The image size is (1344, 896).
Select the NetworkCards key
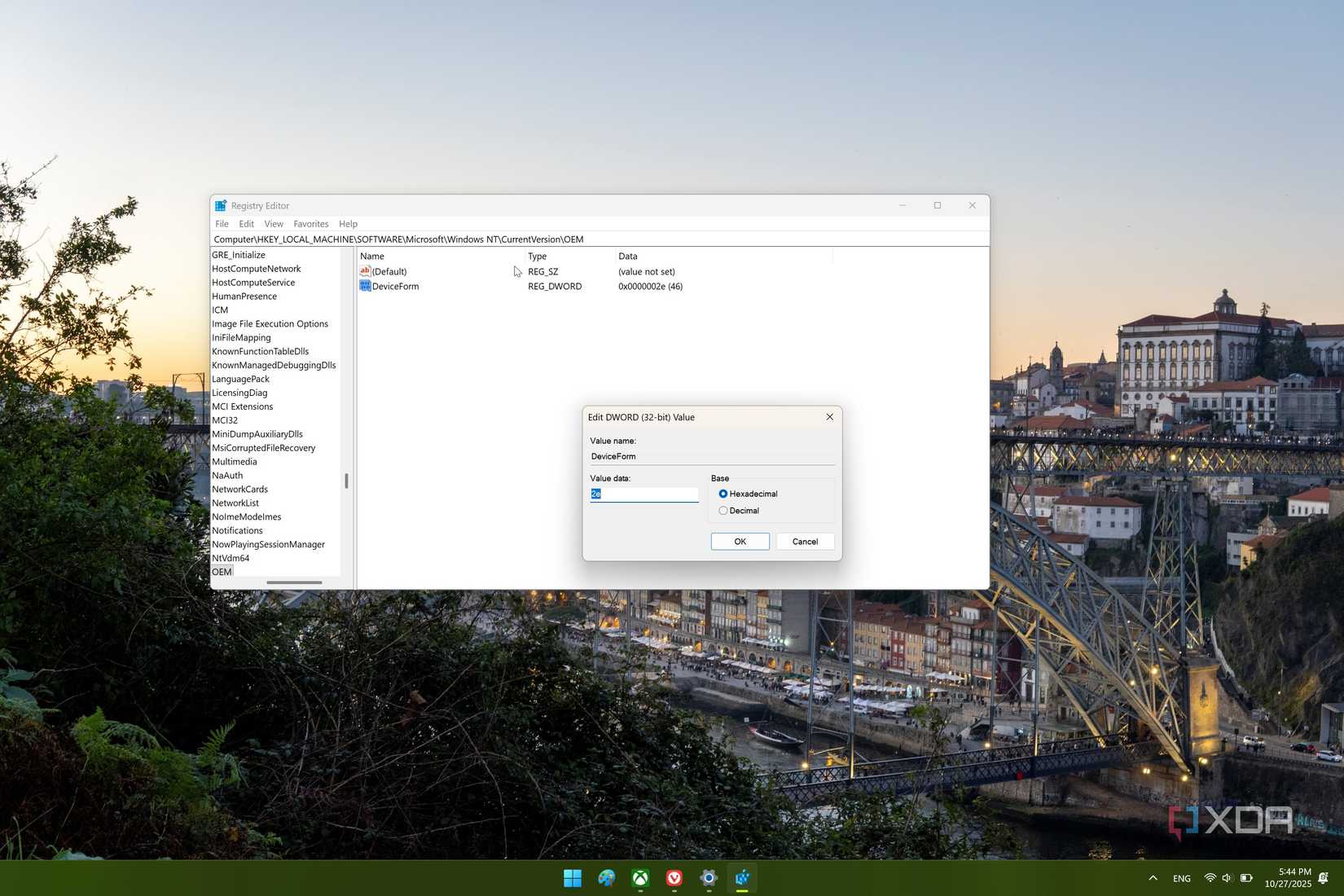click(x=239, y=490)
